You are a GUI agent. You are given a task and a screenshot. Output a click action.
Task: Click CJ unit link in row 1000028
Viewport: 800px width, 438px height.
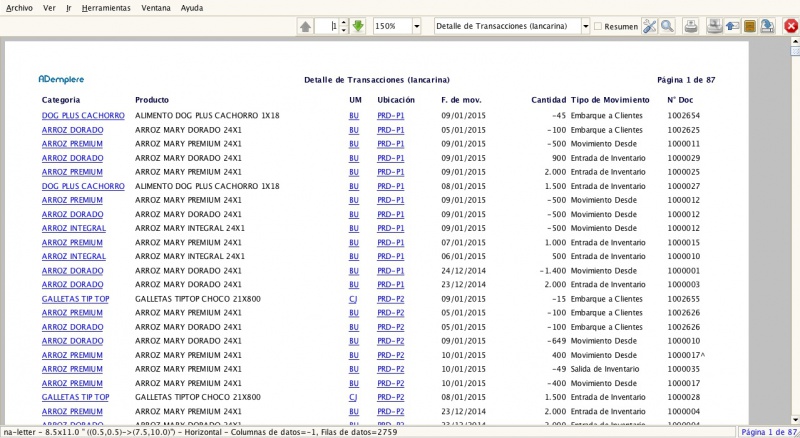(353, 397)
